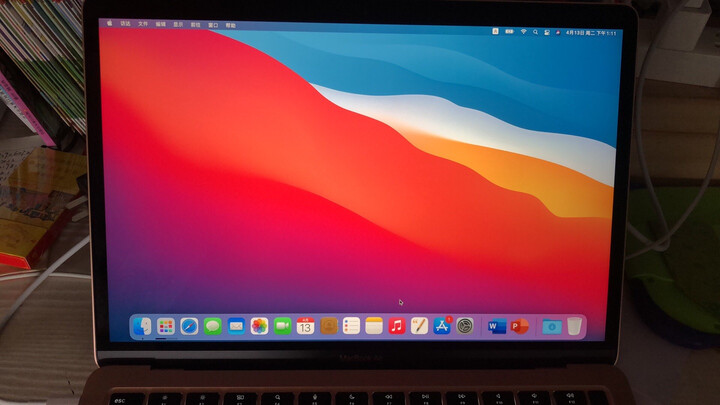Open the Mail app in the Dock
Screen dimensions: 720x405
pyautogui.click(x=236, y=326)
